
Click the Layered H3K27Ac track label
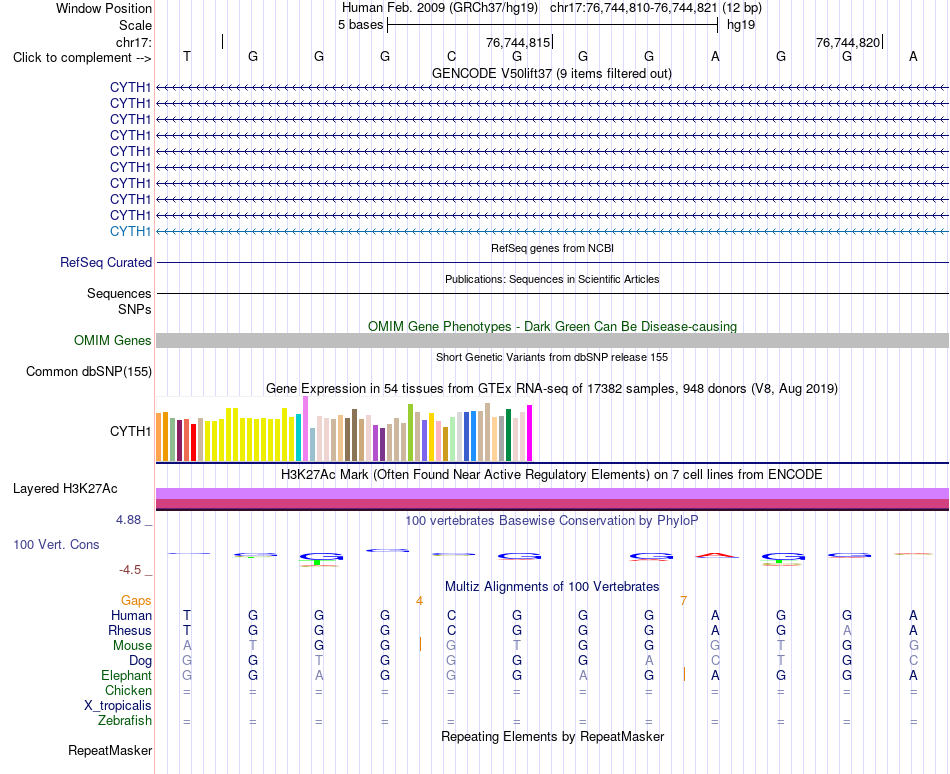click(x=65, y=489)
